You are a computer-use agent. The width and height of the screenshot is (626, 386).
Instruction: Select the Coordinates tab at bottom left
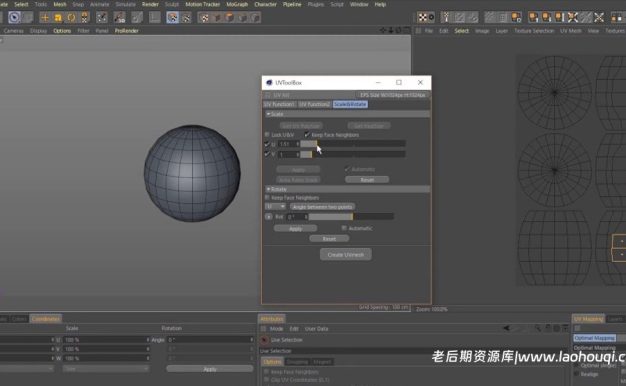pos(46,319)
